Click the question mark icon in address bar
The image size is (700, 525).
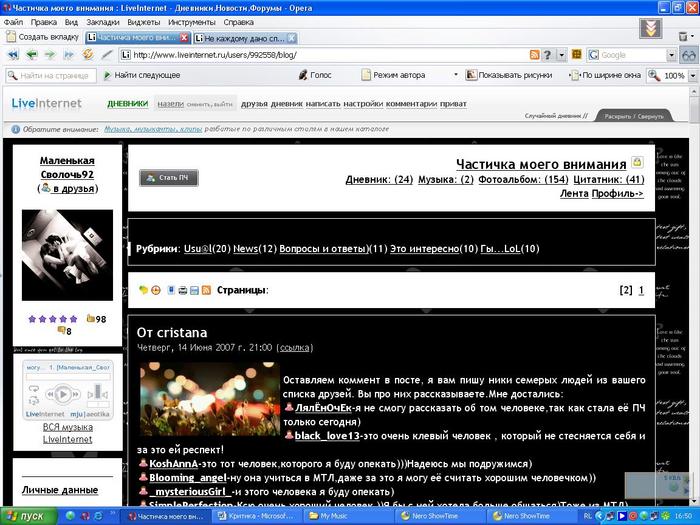pyautogui.click(x=547, y=55)
